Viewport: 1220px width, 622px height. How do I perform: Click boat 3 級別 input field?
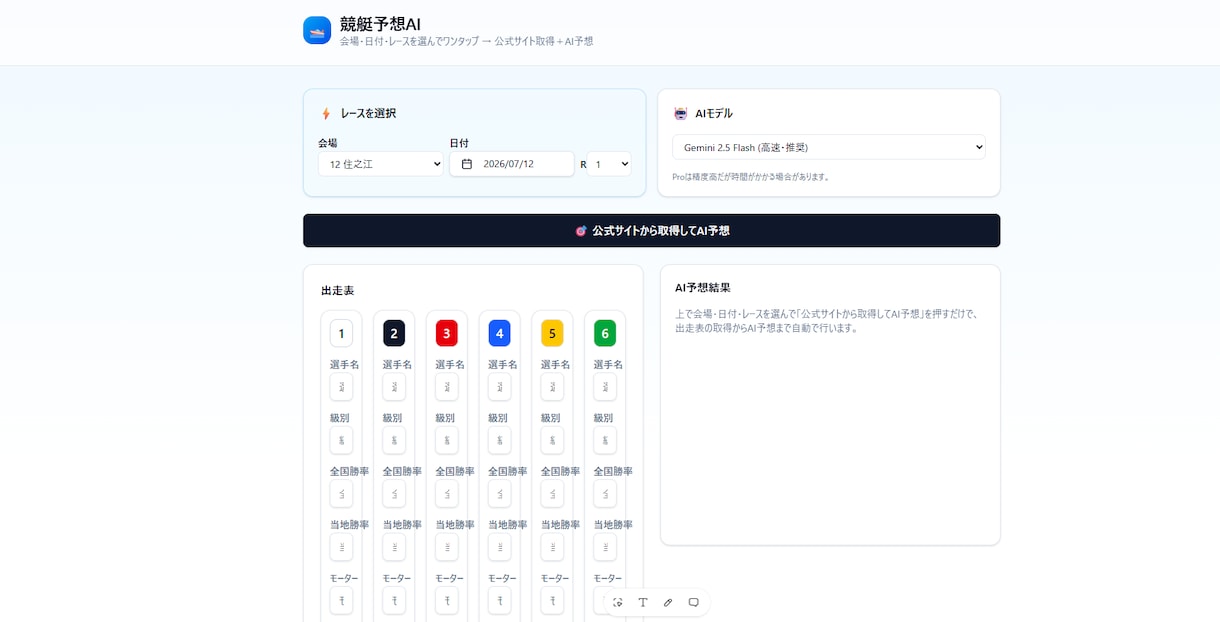(447, 440)
